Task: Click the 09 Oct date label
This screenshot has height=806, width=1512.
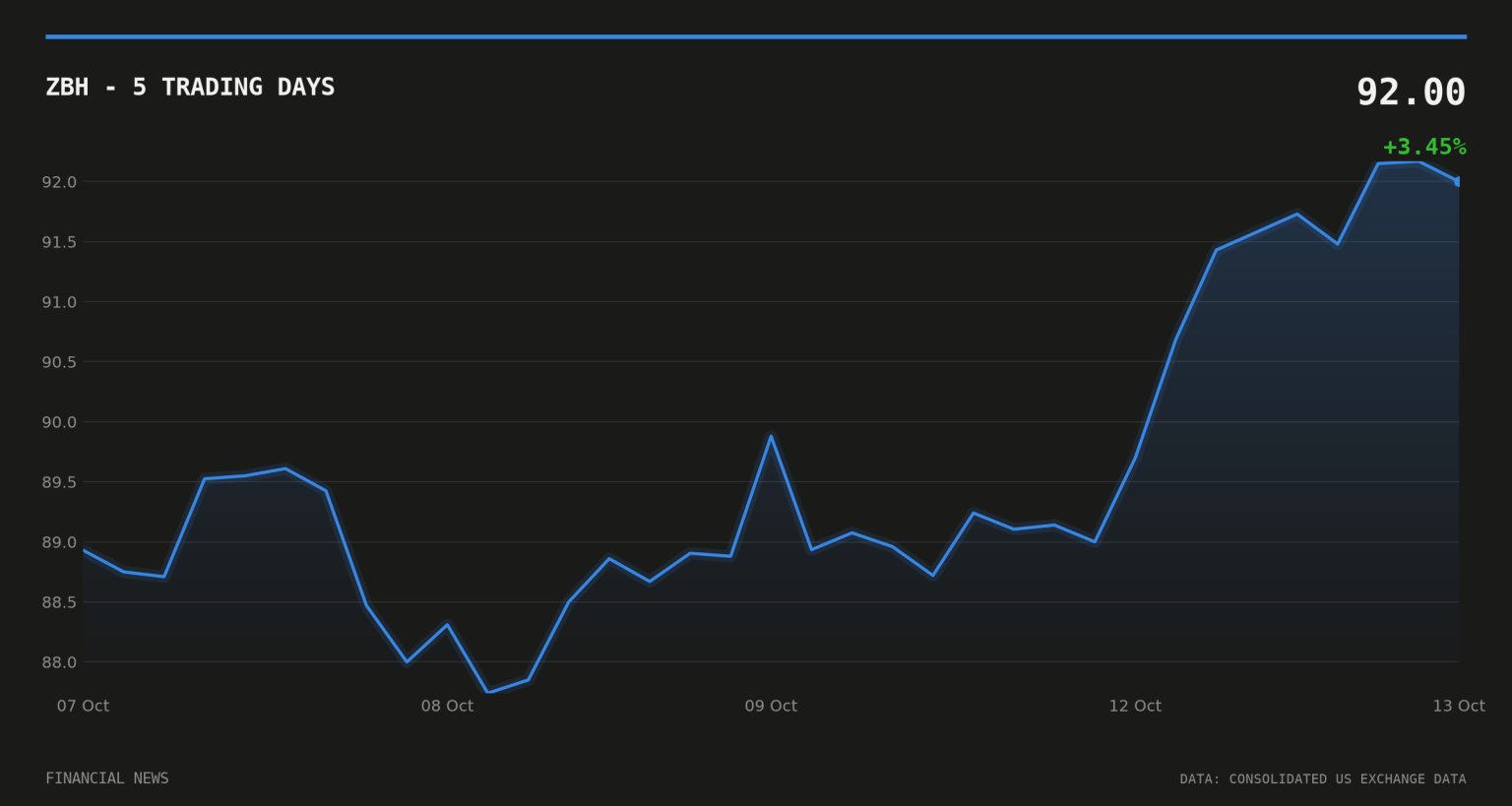Action: pyautogui.click(x=771, y=706)
